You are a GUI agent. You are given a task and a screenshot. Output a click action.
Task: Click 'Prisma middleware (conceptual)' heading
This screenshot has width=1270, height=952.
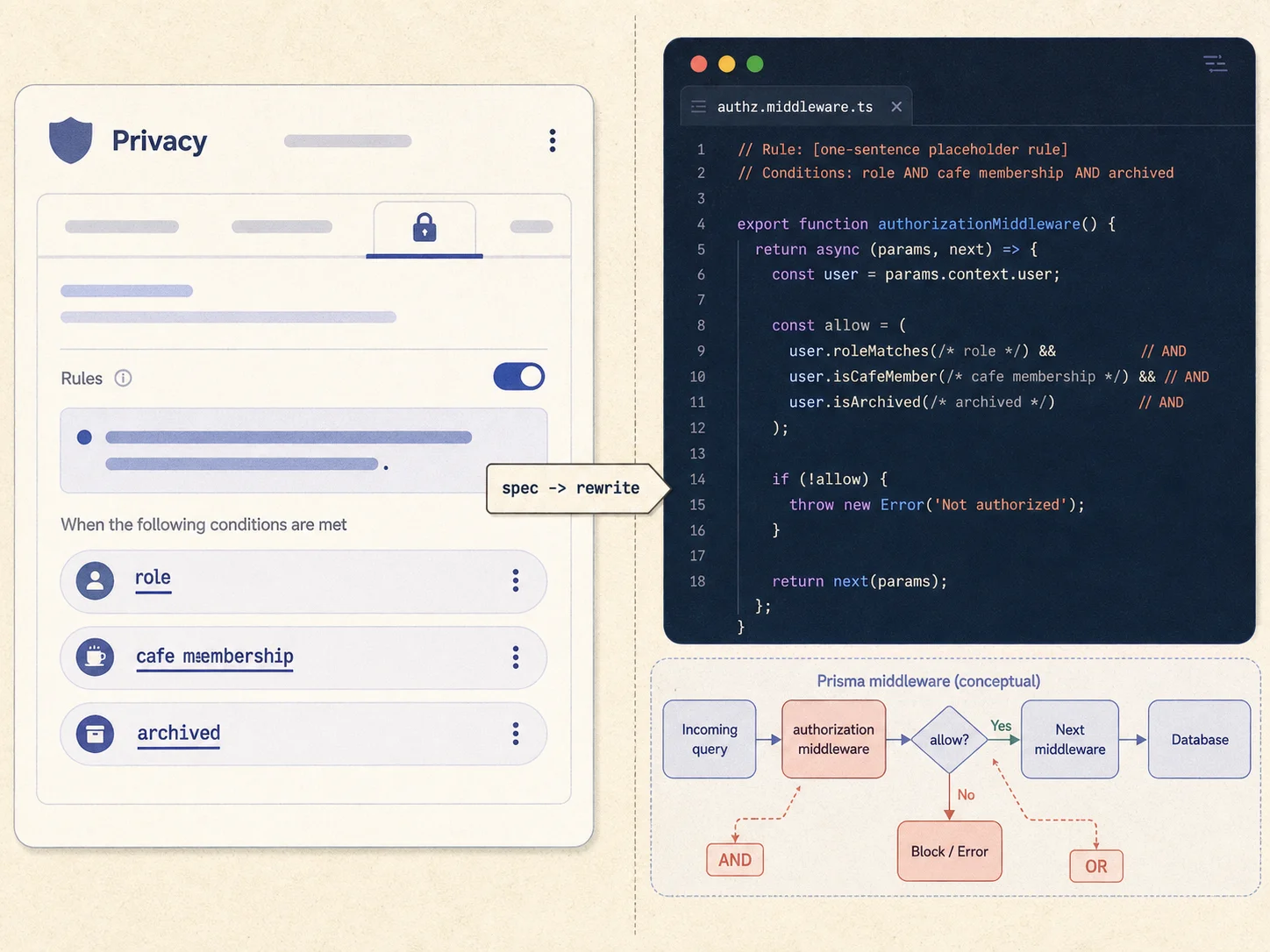[929, 681]
